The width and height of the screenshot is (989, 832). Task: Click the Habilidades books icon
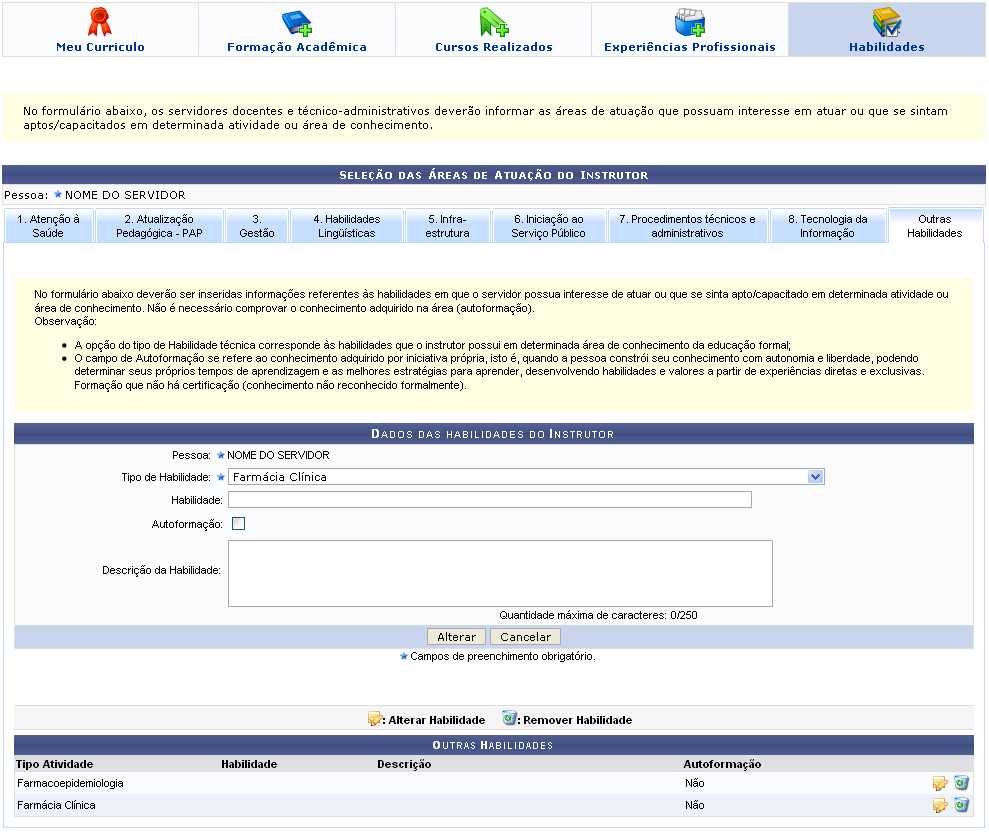[886, 21]
